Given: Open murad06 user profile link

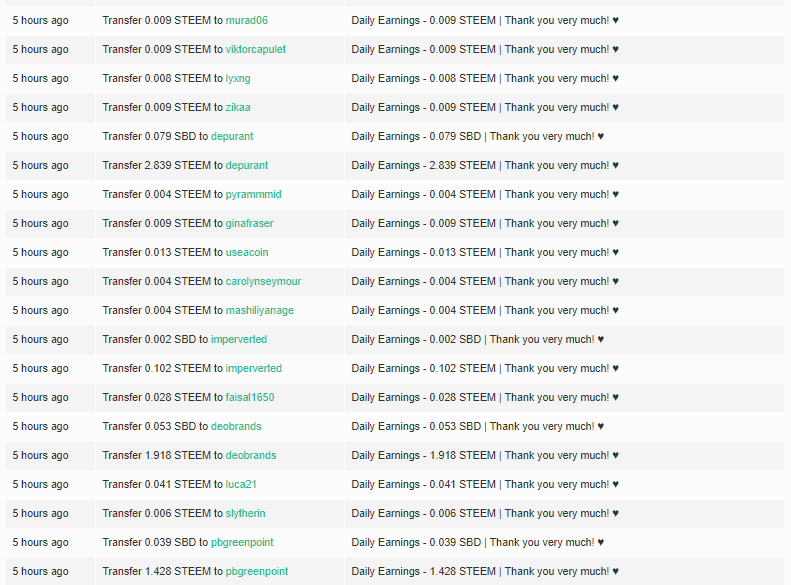Looking at the screenshot, I should pos(246,20).
